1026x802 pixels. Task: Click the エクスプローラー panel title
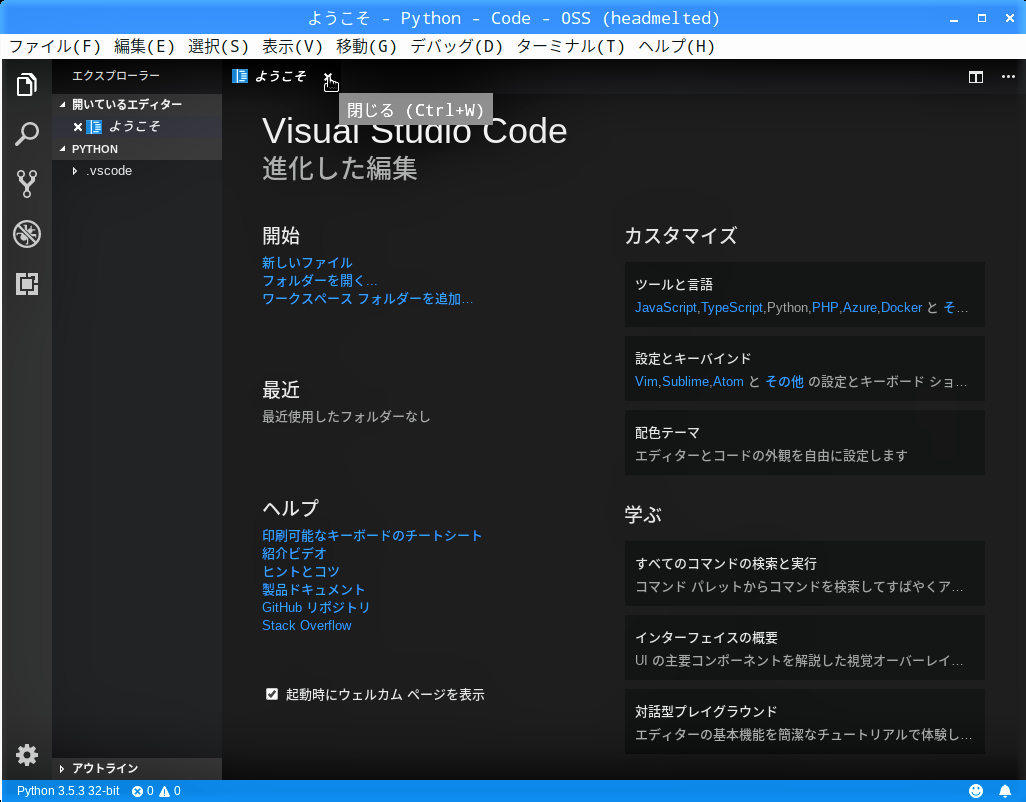coord(116,76)
